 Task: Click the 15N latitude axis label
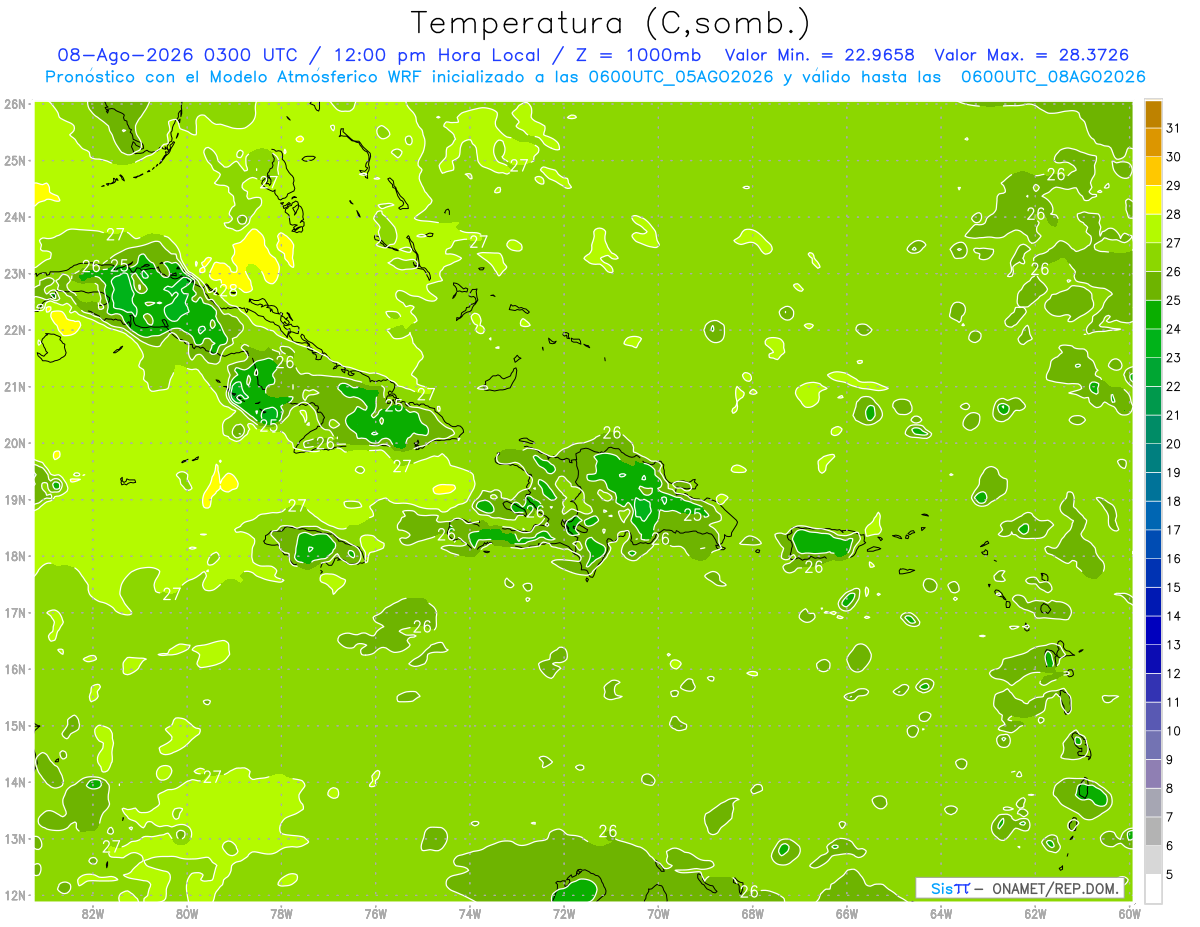(x=15, y=725)
